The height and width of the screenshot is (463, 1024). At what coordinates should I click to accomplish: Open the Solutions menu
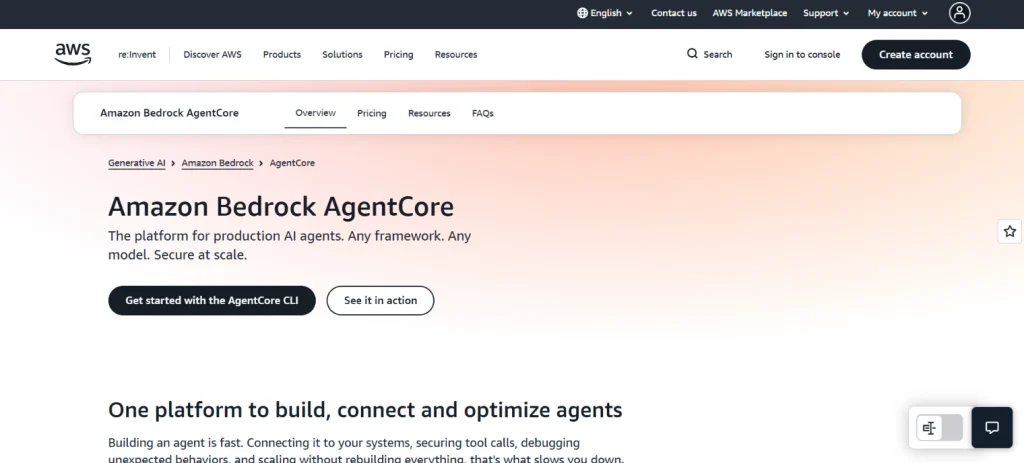pos(342,55)
